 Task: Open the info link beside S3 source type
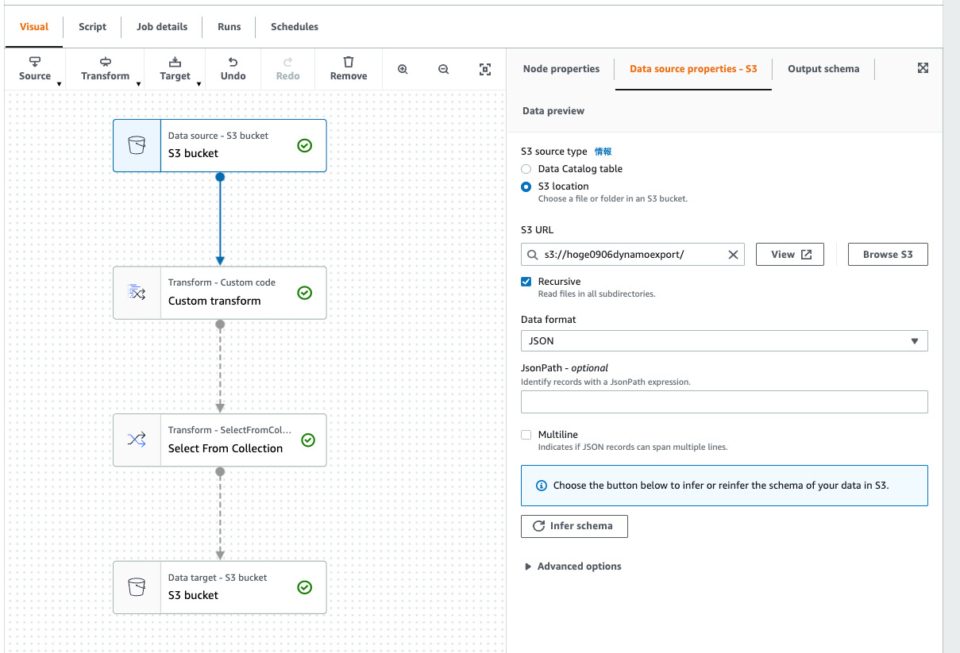pyautogui.click(x=602, y=151)
